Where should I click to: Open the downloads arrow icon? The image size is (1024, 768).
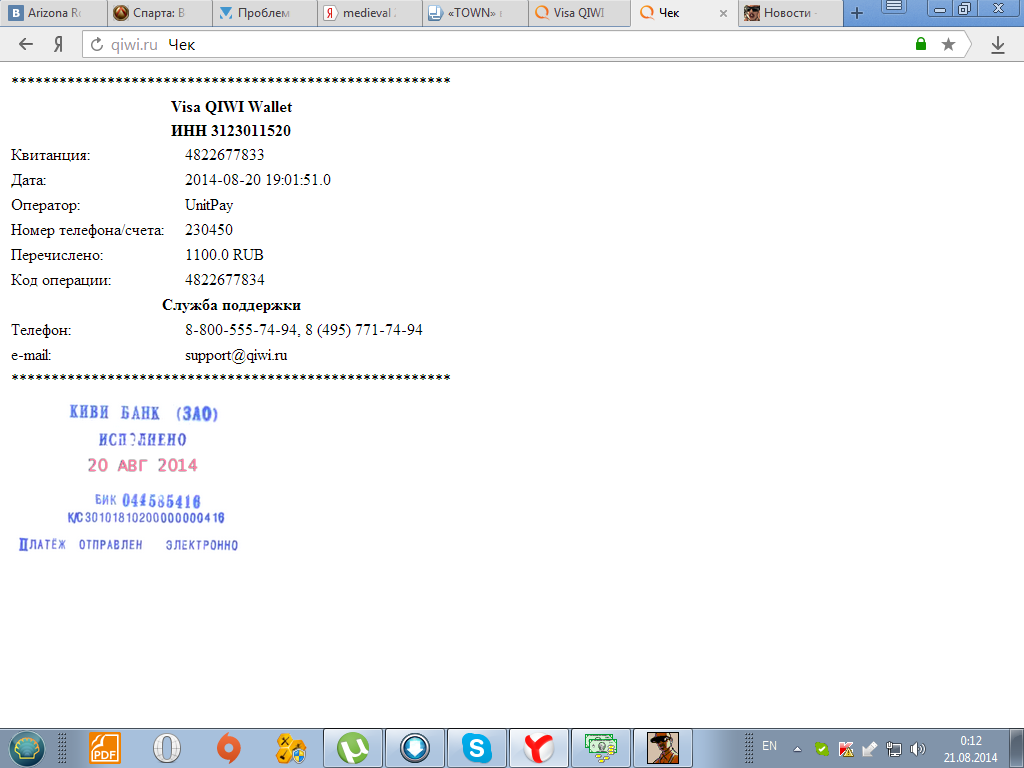(998, 44)
